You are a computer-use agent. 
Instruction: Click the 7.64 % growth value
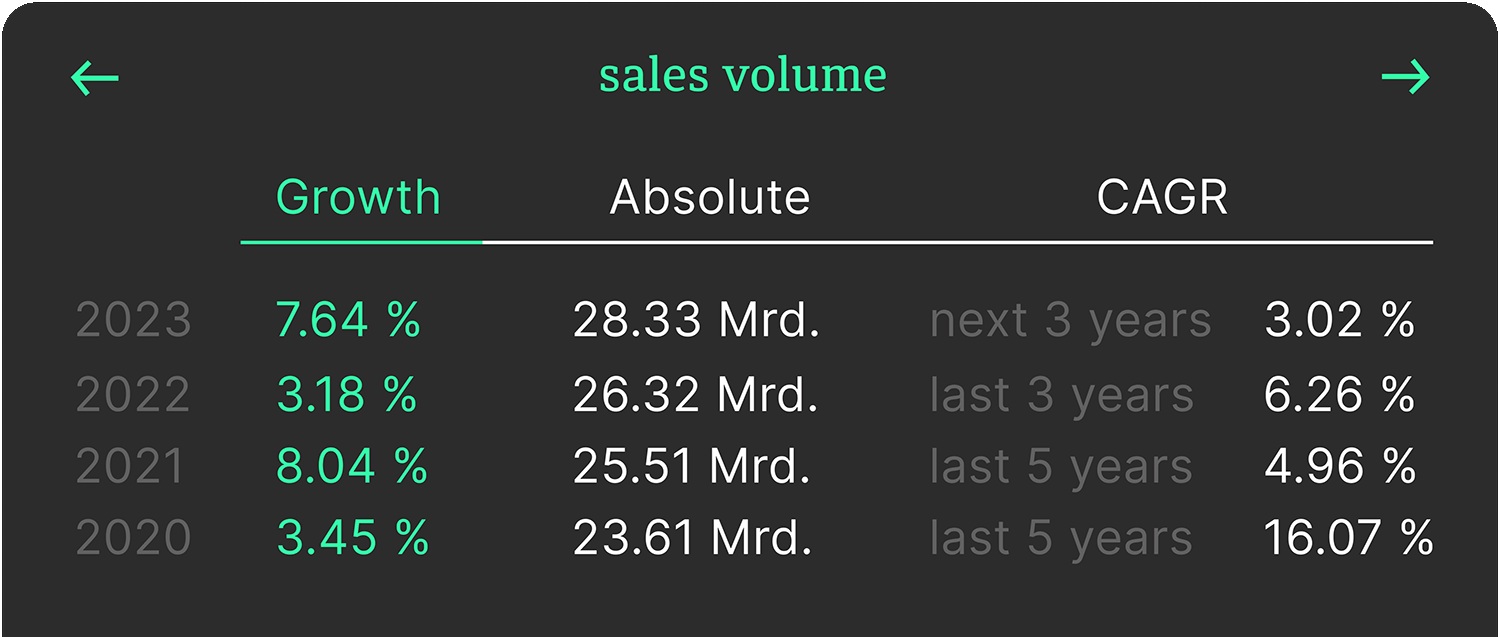click(348, 321)
